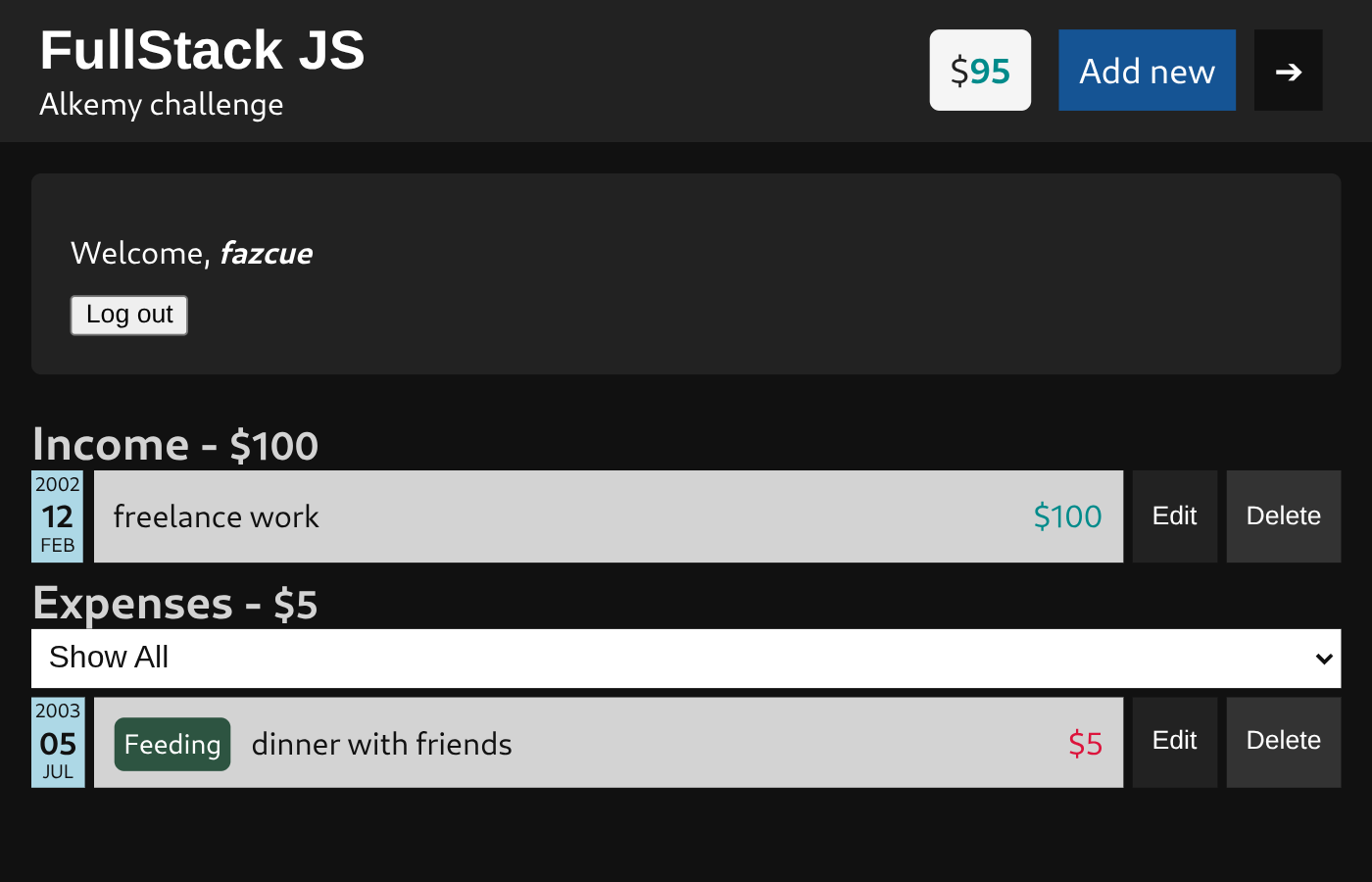Click the Alkemy challenge subtitle
Screen dimensions: 1372x882
point(161,105)
